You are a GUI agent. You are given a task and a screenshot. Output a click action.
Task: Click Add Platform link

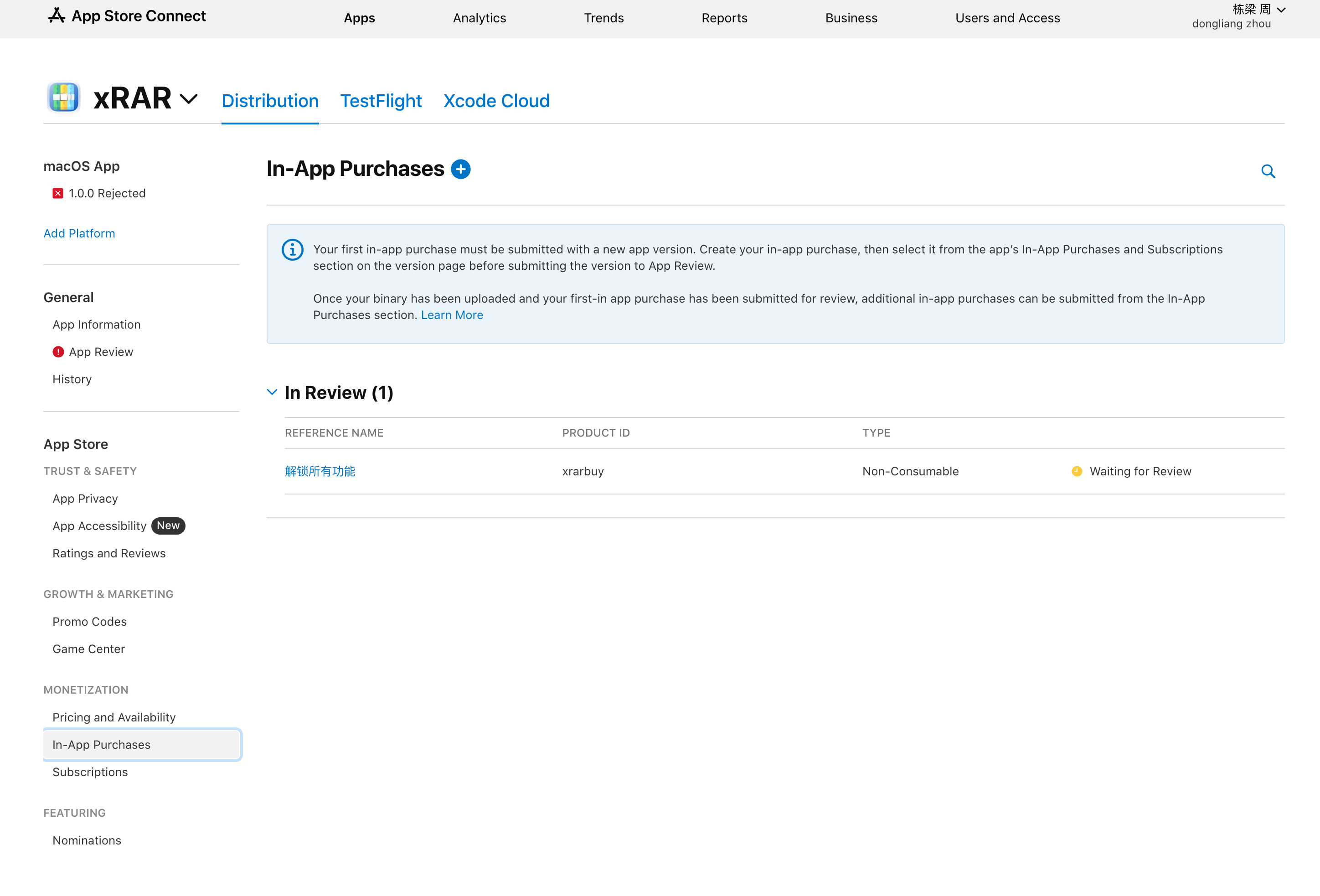pos(79,233)
